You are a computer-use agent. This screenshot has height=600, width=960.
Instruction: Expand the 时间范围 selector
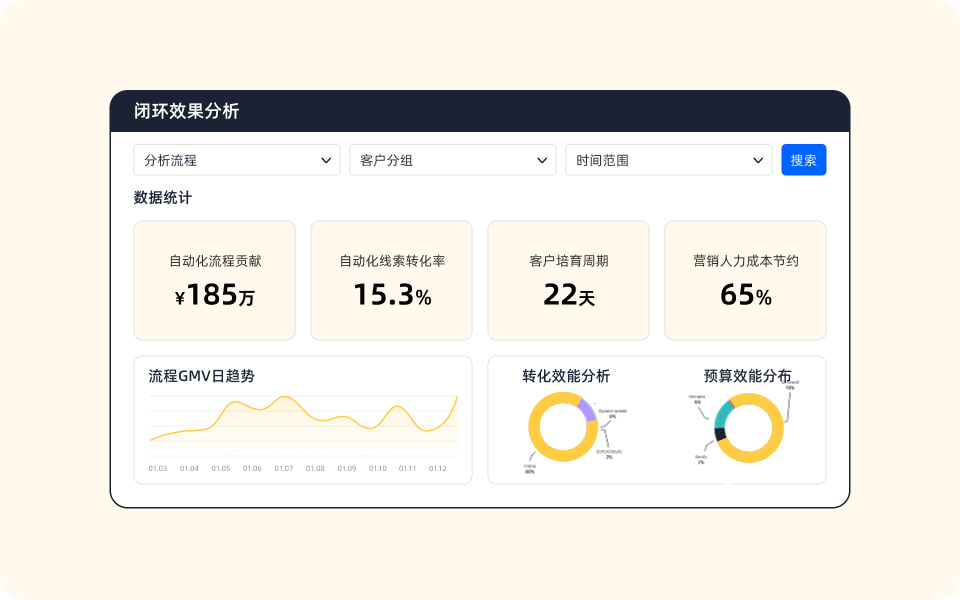point(668,159)
